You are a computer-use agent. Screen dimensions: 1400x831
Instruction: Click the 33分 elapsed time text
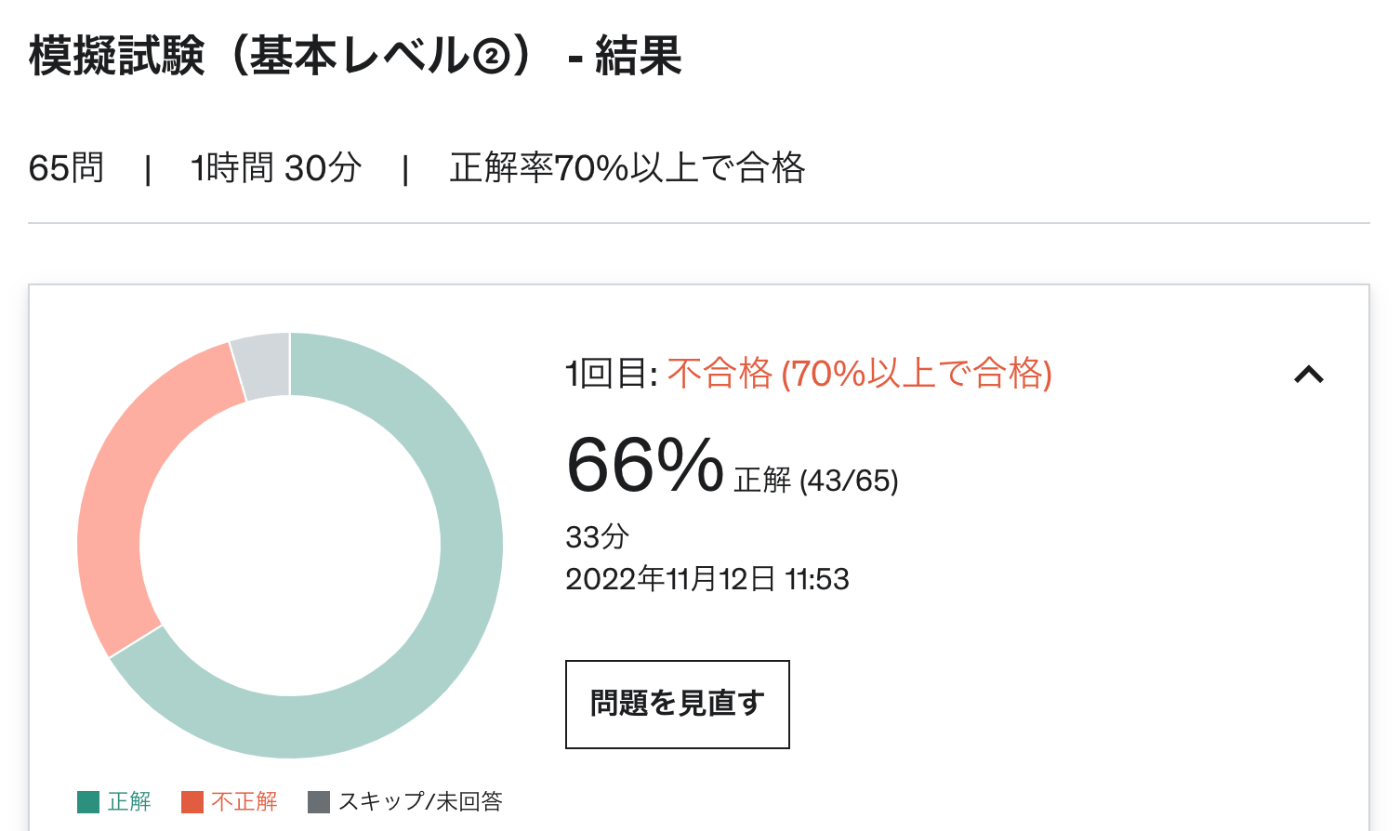click(x=597, y=537)
